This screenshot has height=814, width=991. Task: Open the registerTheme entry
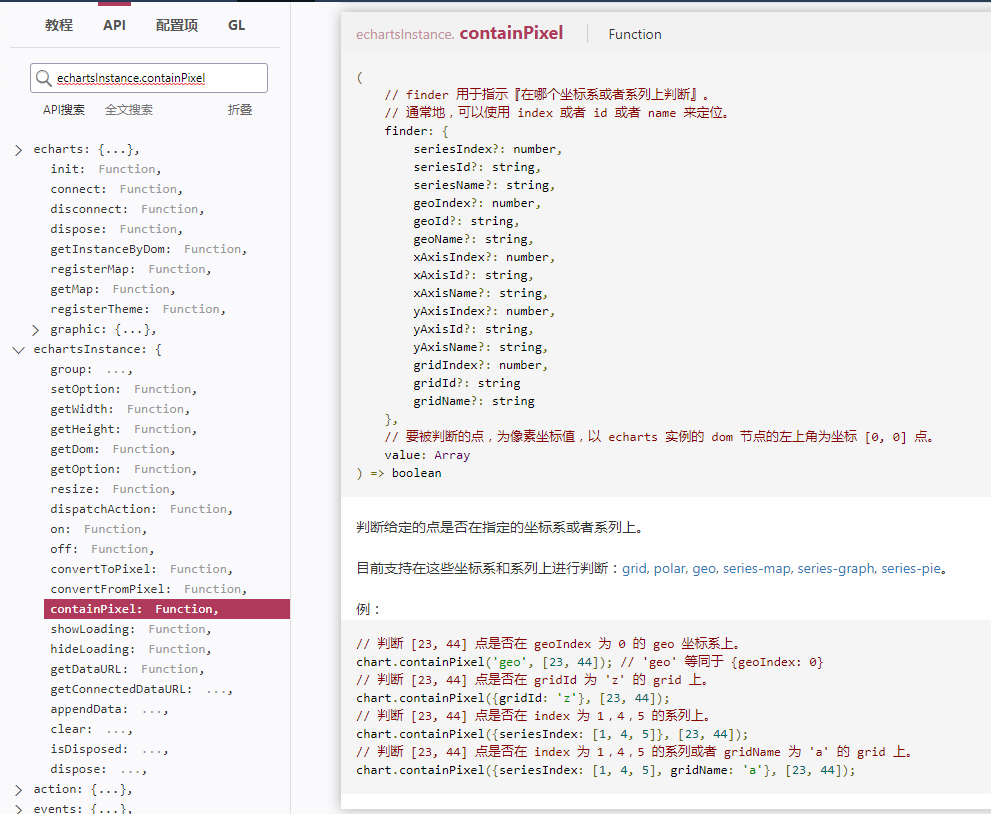tap(138, 309)
